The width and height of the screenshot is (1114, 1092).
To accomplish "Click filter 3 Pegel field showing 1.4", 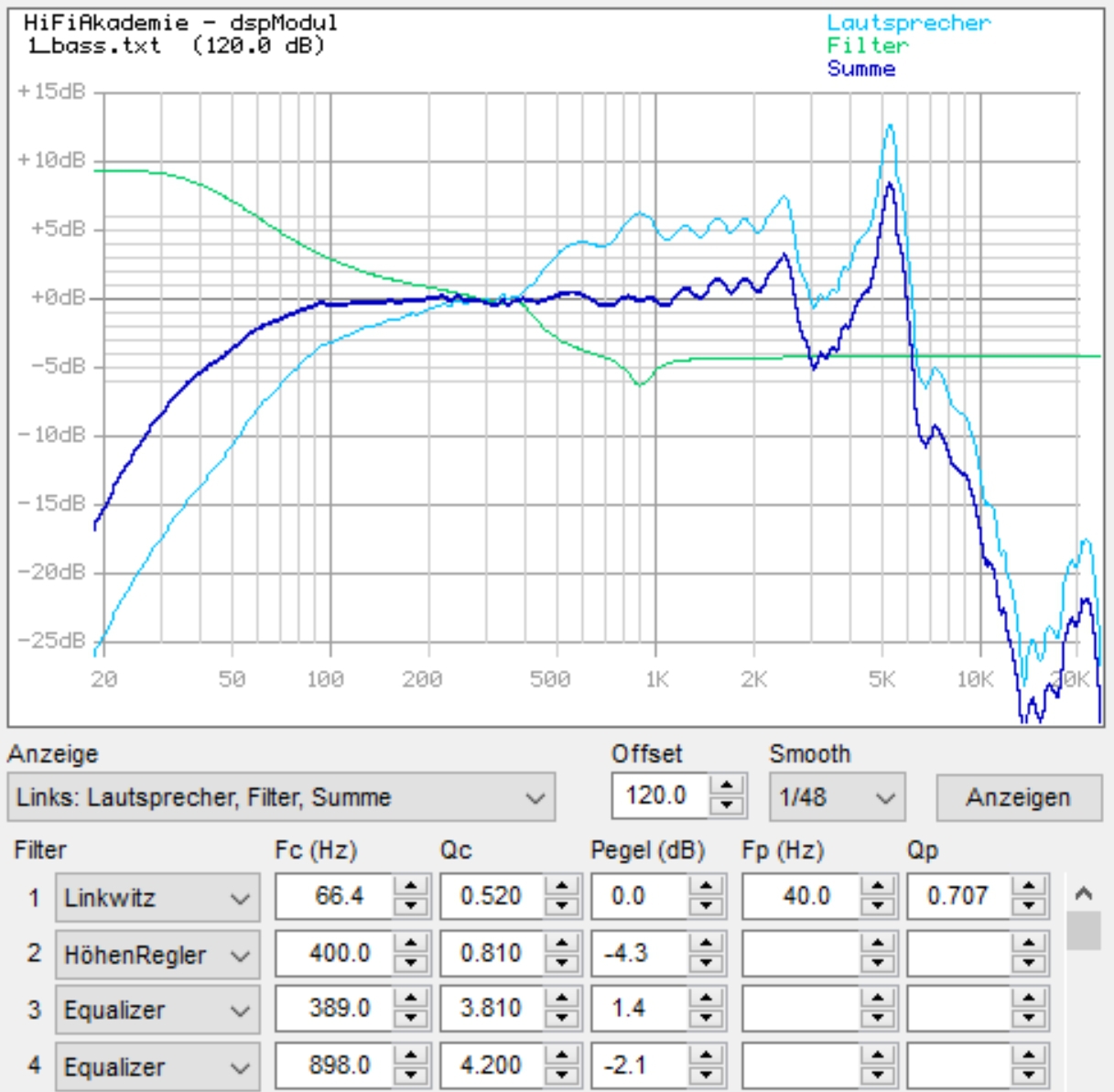I will tap(639, 1010).
